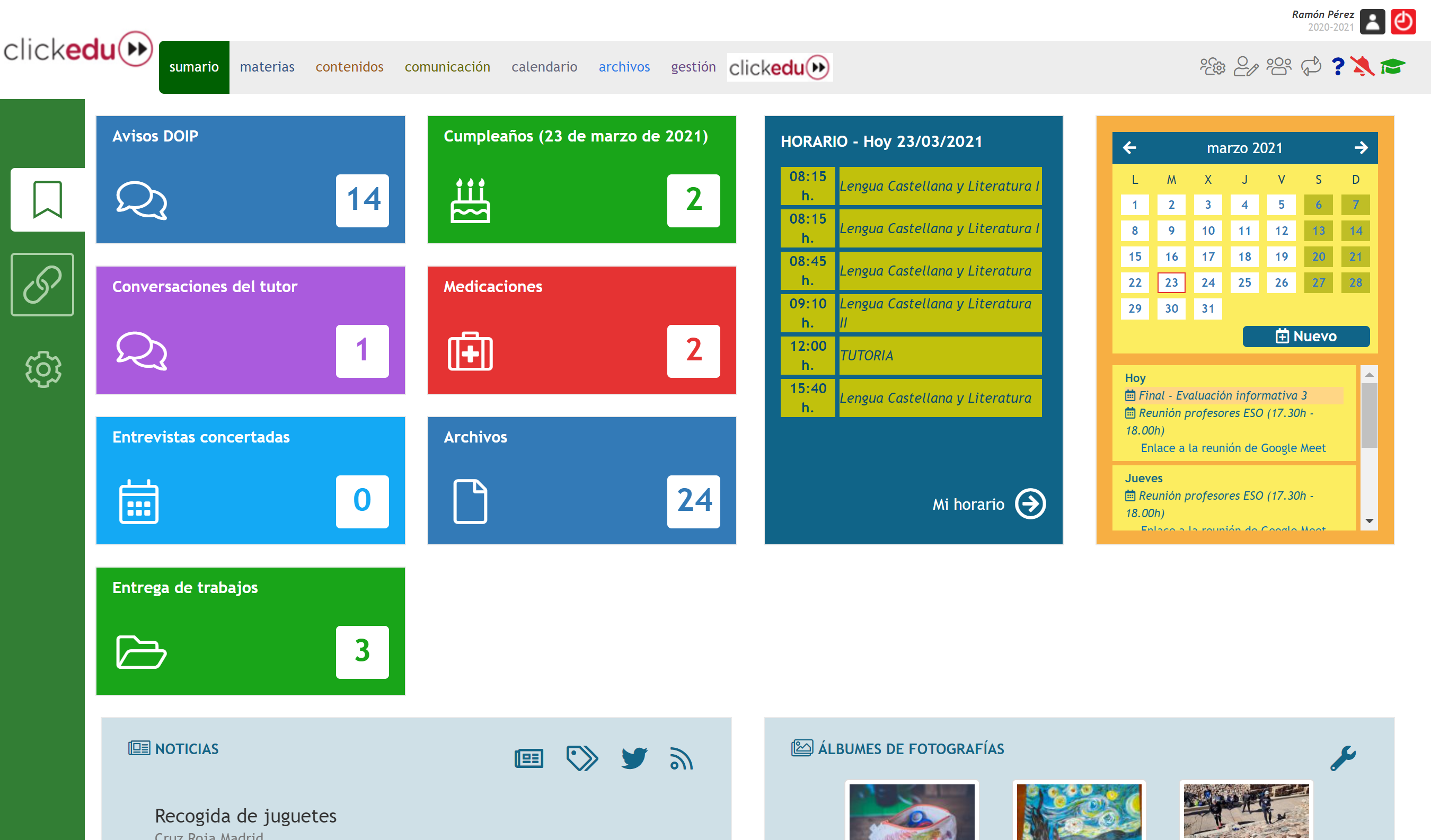
Task: Go to next month in calendar
Action: (x=1361, y=148)
